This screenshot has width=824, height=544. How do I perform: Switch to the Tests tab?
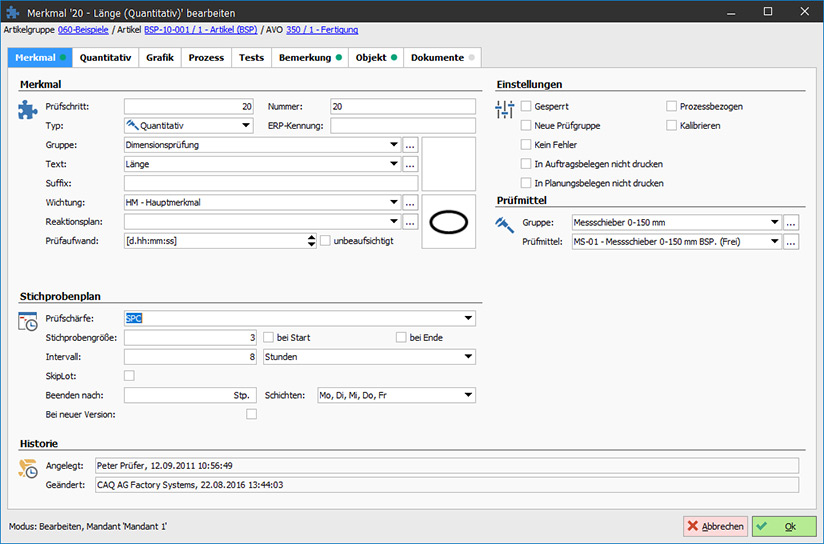251,57
